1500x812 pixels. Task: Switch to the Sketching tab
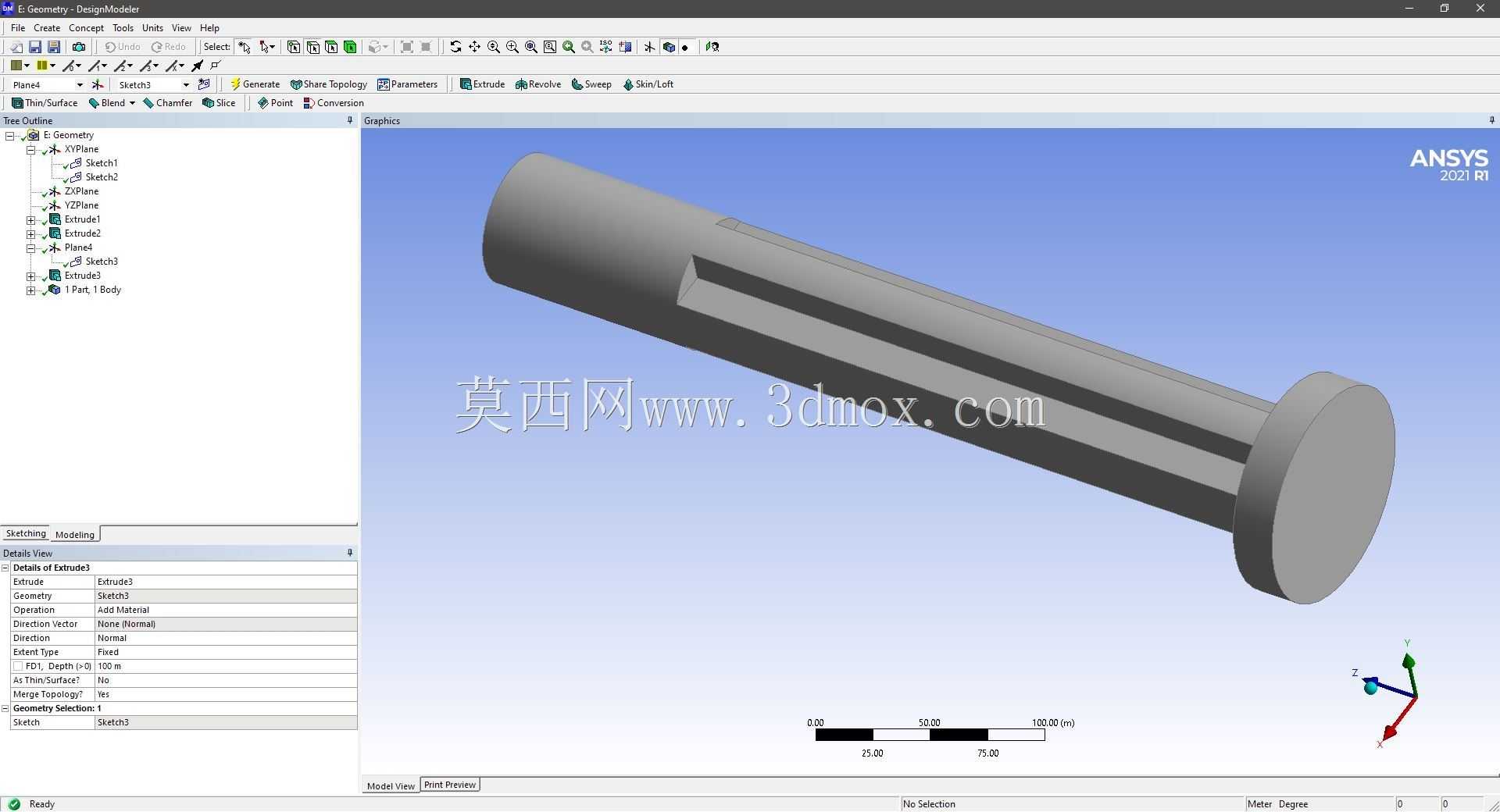(x=26, y=533)
